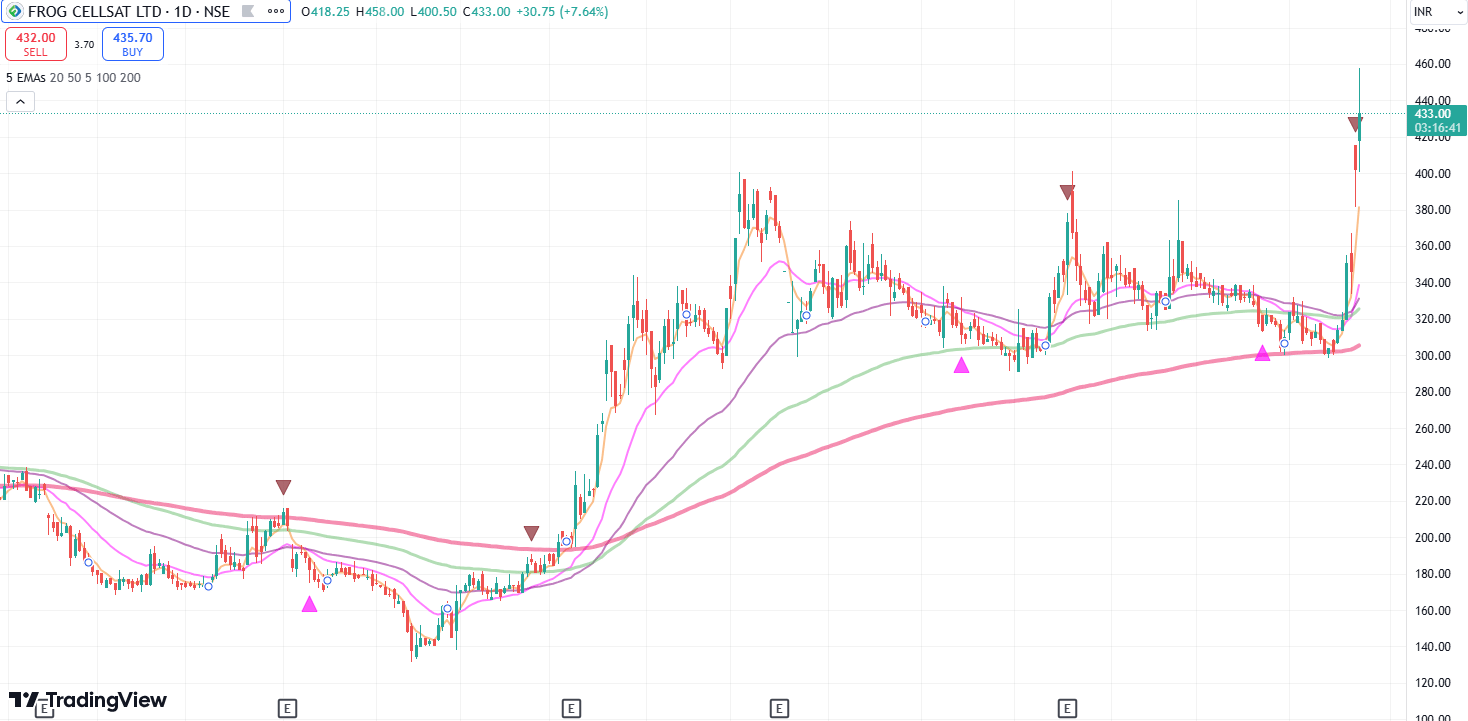Screen dimensions: 1468x721
Task: Click the magenta up-triangle near the 160 price level
Action: point(309,604)
